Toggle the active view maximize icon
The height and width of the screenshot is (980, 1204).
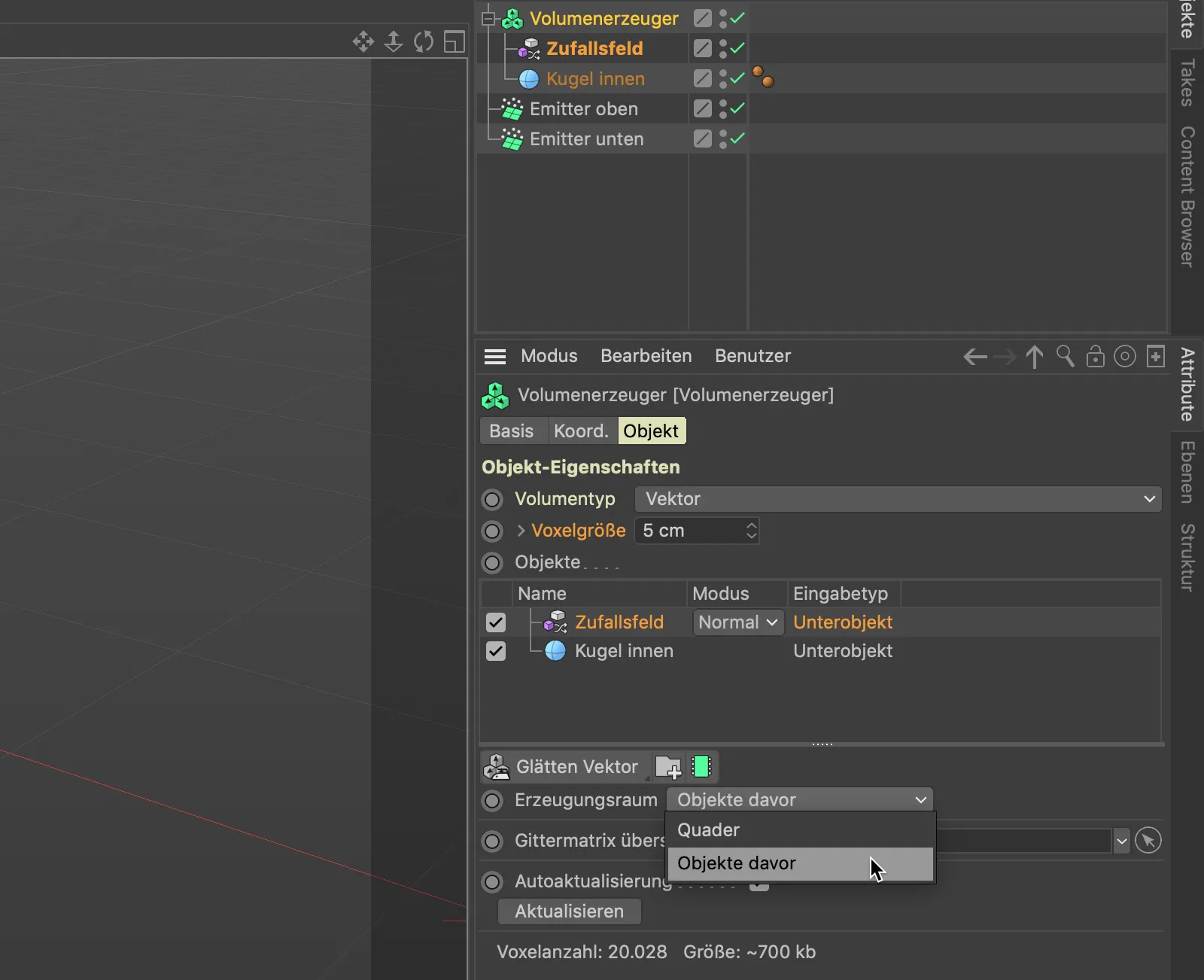pos(455,41)
